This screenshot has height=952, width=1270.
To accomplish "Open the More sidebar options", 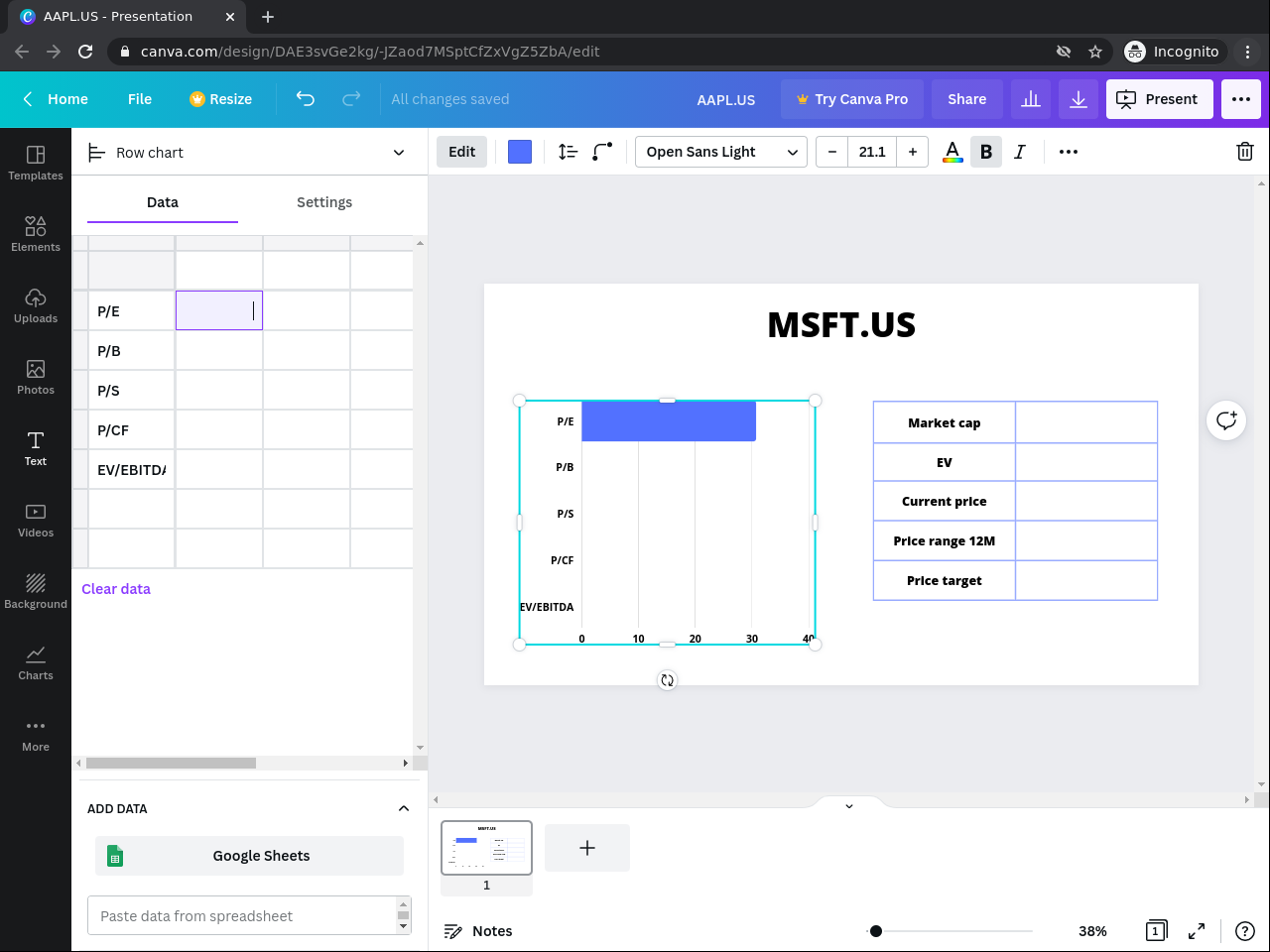I will (36, 734).
